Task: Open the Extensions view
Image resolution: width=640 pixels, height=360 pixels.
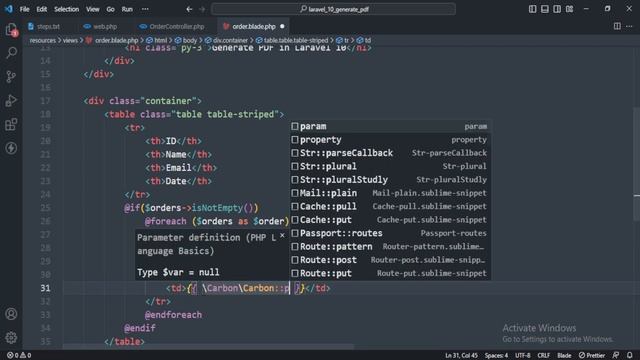Action: 11,124
